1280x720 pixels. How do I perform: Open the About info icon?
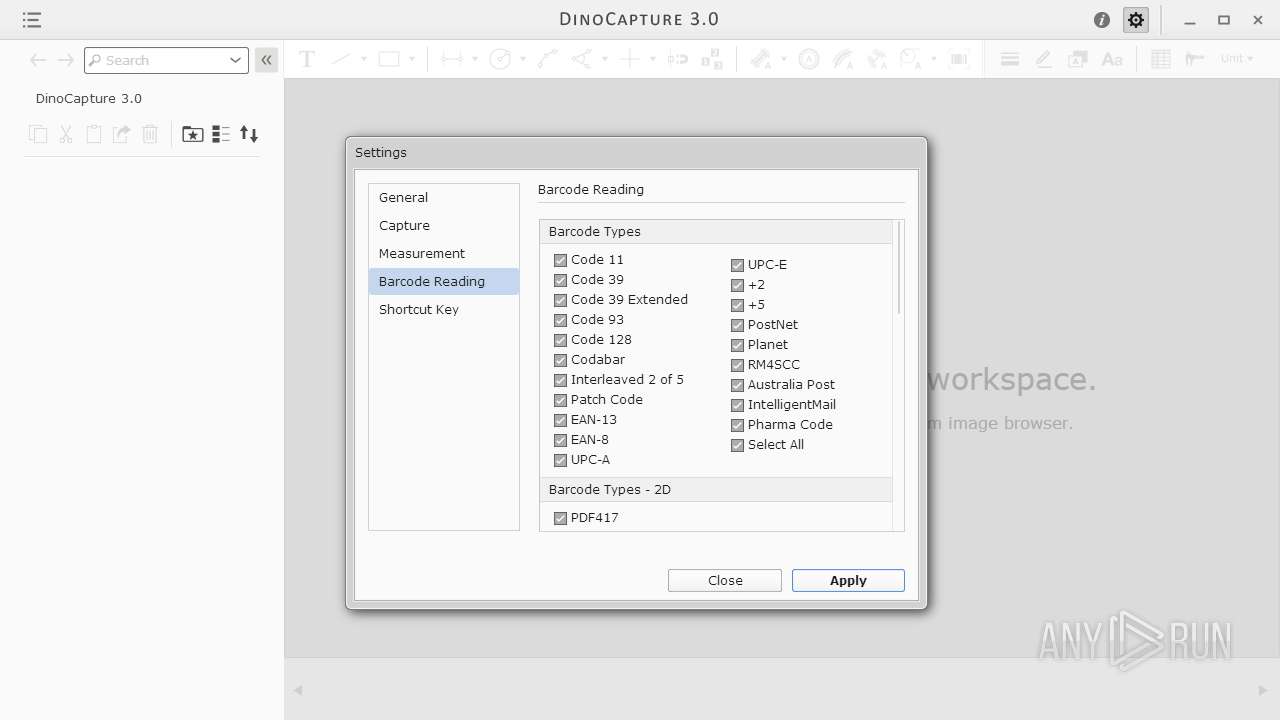[x=1102, y=20]
